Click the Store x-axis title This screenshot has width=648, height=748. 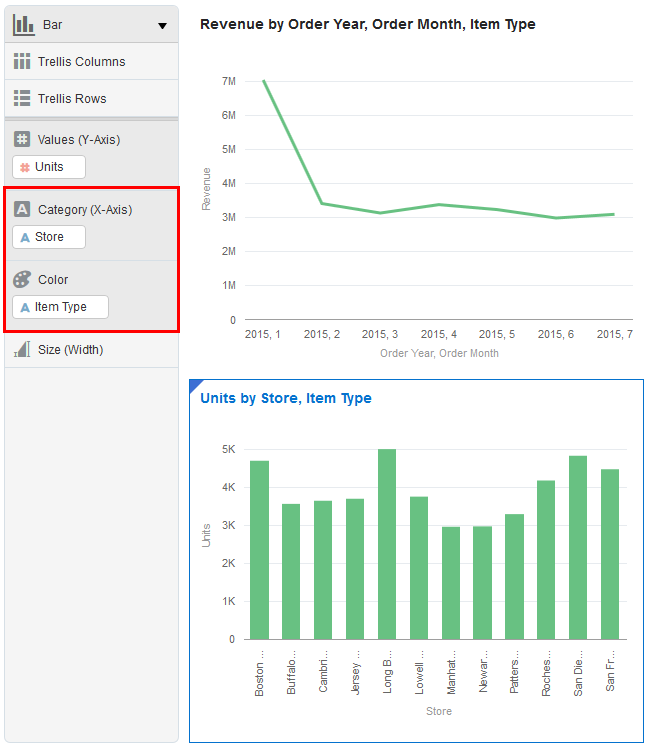[x=439, y=711]
